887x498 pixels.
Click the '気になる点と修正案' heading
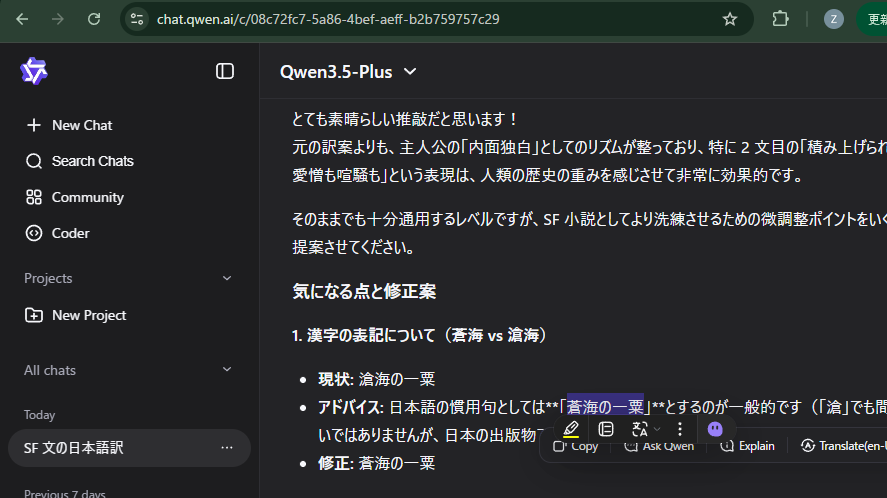coord(364,292)
